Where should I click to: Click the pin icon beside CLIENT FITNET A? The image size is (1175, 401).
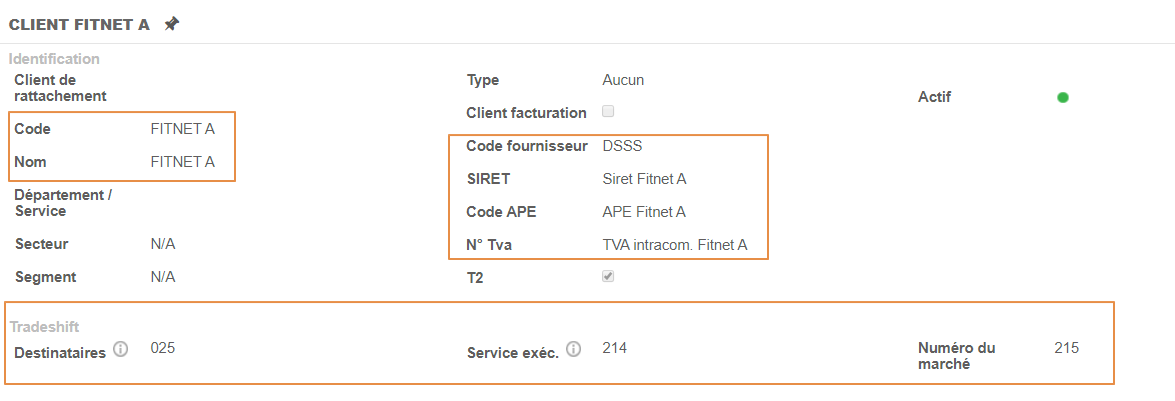[172, 24]
